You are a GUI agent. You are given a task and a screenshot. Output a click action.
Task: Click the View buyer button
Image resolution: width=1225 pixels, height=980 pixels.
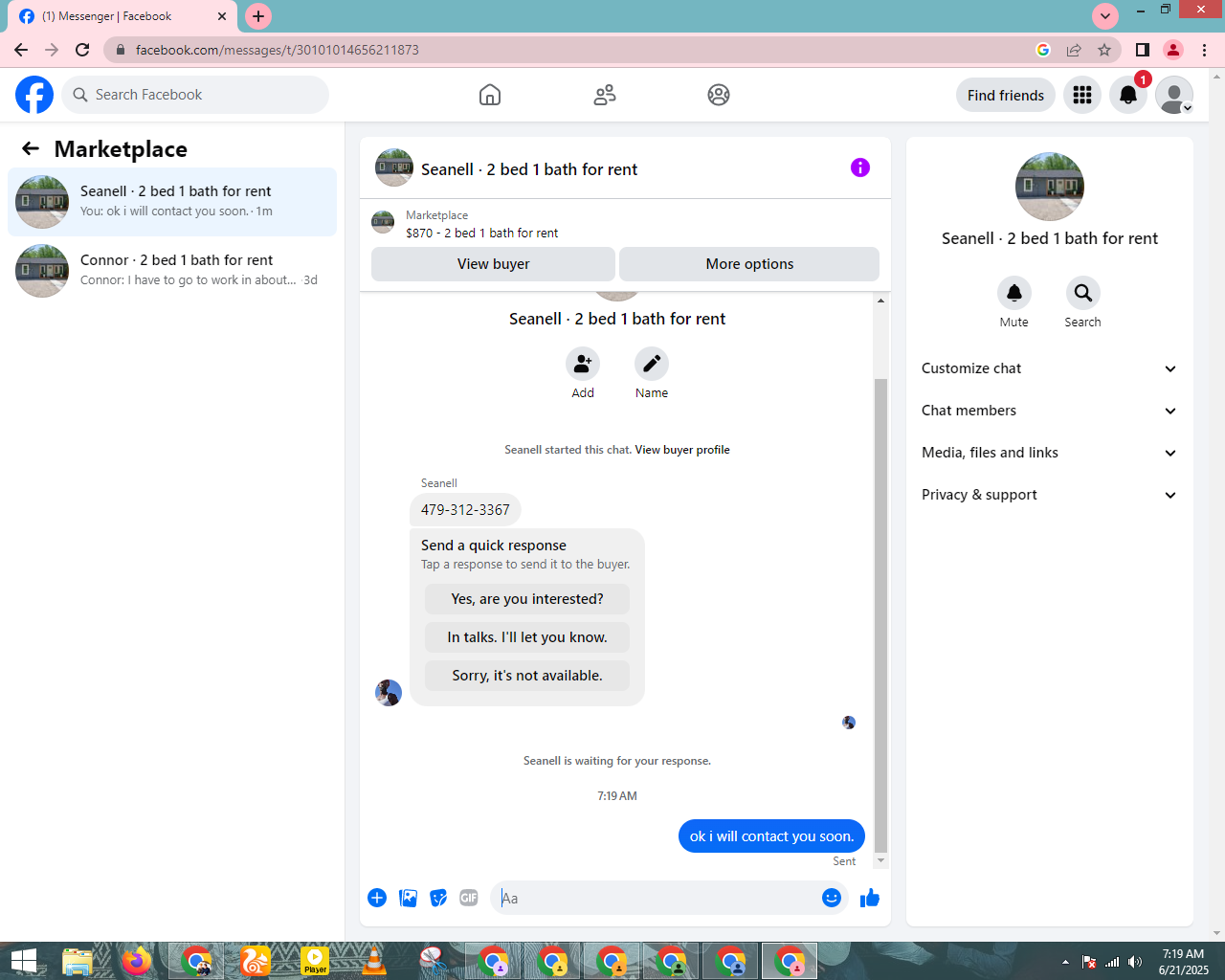pos(493,264)
